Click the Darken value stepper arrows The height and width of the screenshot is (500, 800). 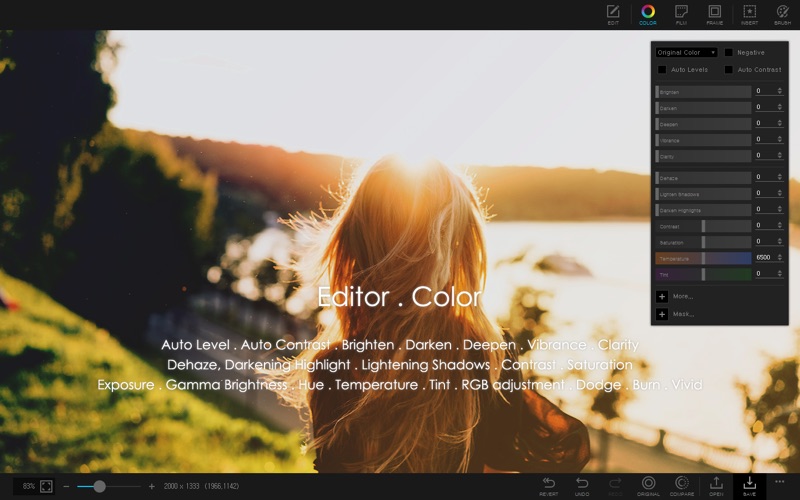click(x=780, y=107)
